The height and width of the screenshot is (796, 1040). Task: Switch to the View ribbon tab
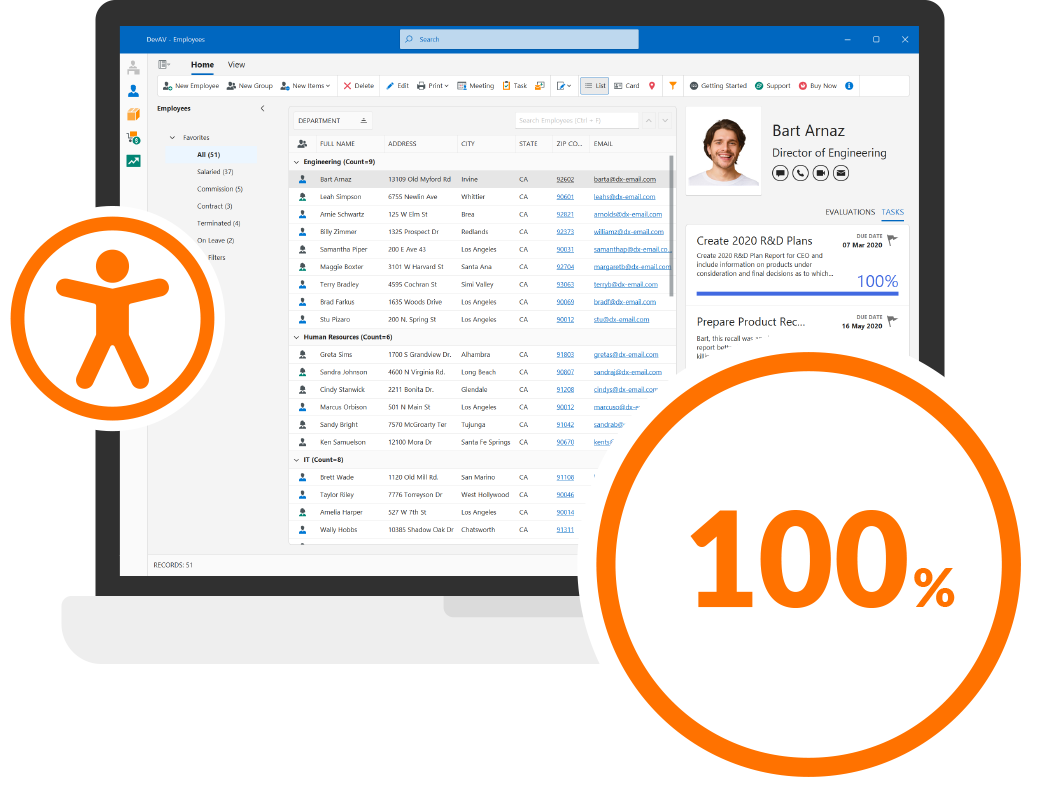tap(236, 65)
